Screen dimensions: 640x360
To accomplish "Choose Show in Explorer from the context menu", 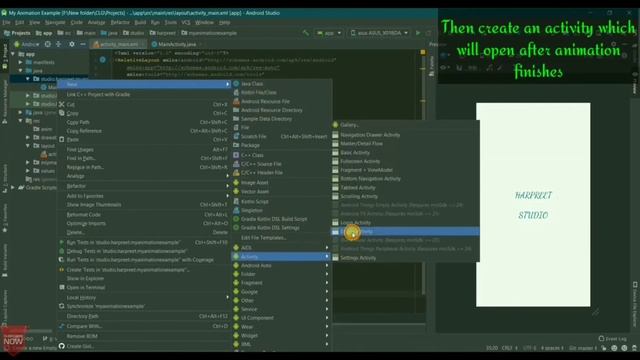I will [143, 278].
